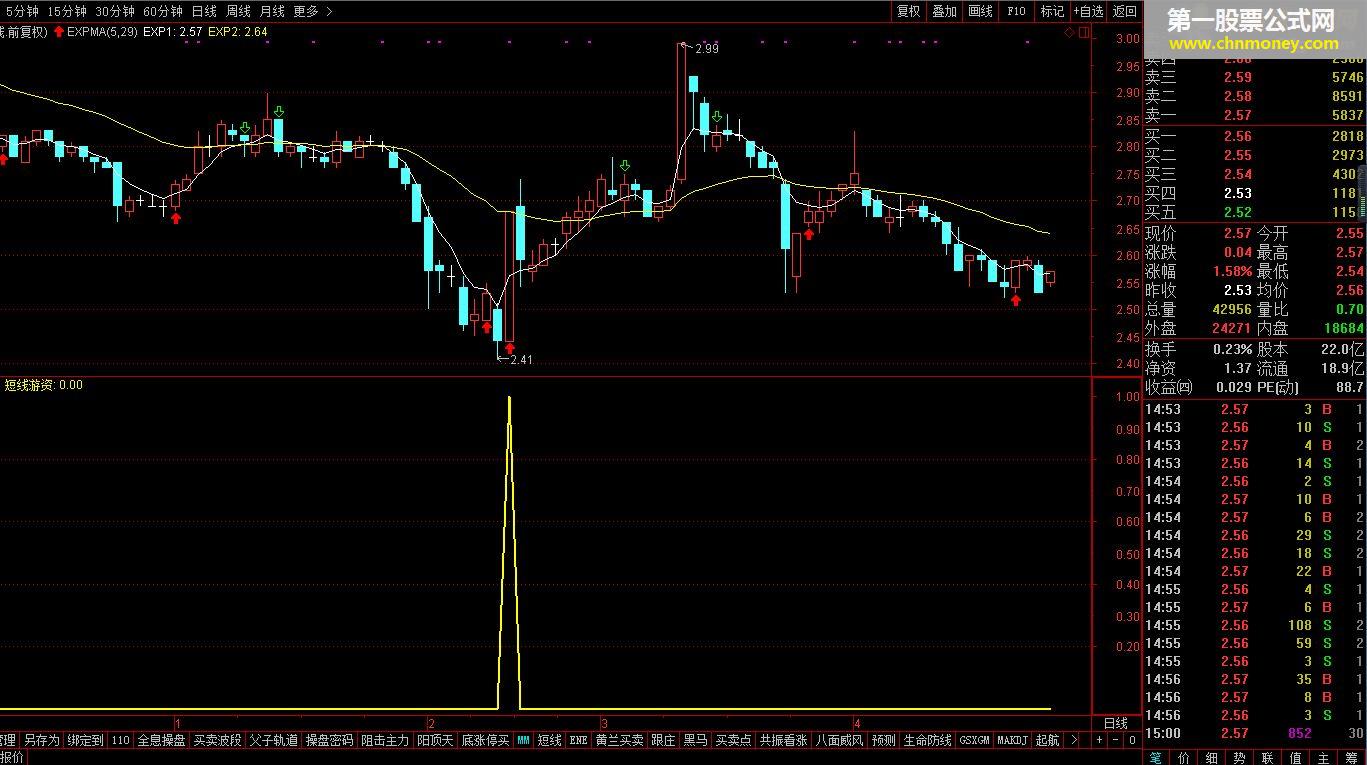Image resolution: width=1367 pixels, height=765 pixels.
Task: Click the 0 reset zoom button
Action: pos(1133,741)
